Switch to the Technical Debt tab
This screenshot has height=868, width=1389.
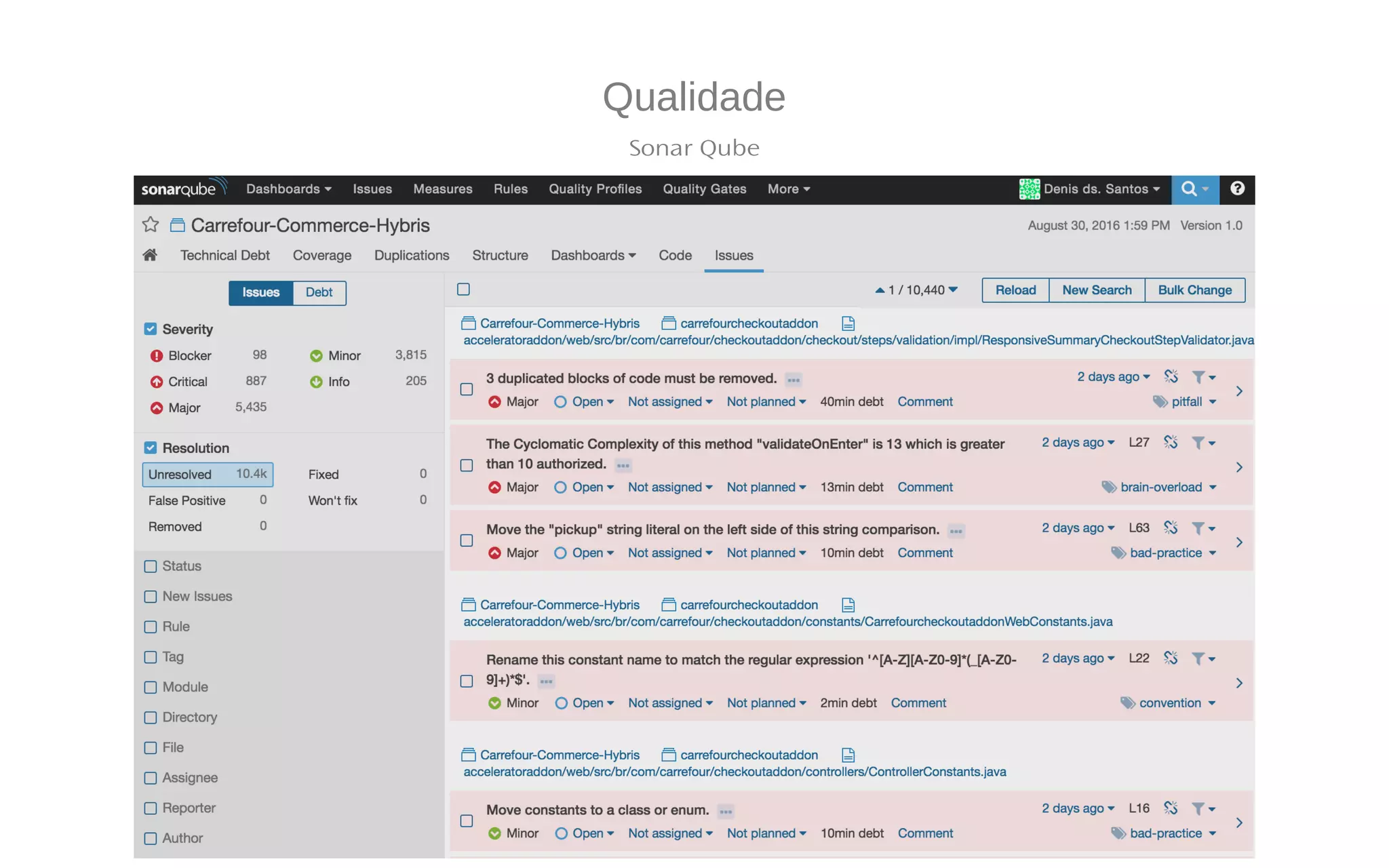225,255
